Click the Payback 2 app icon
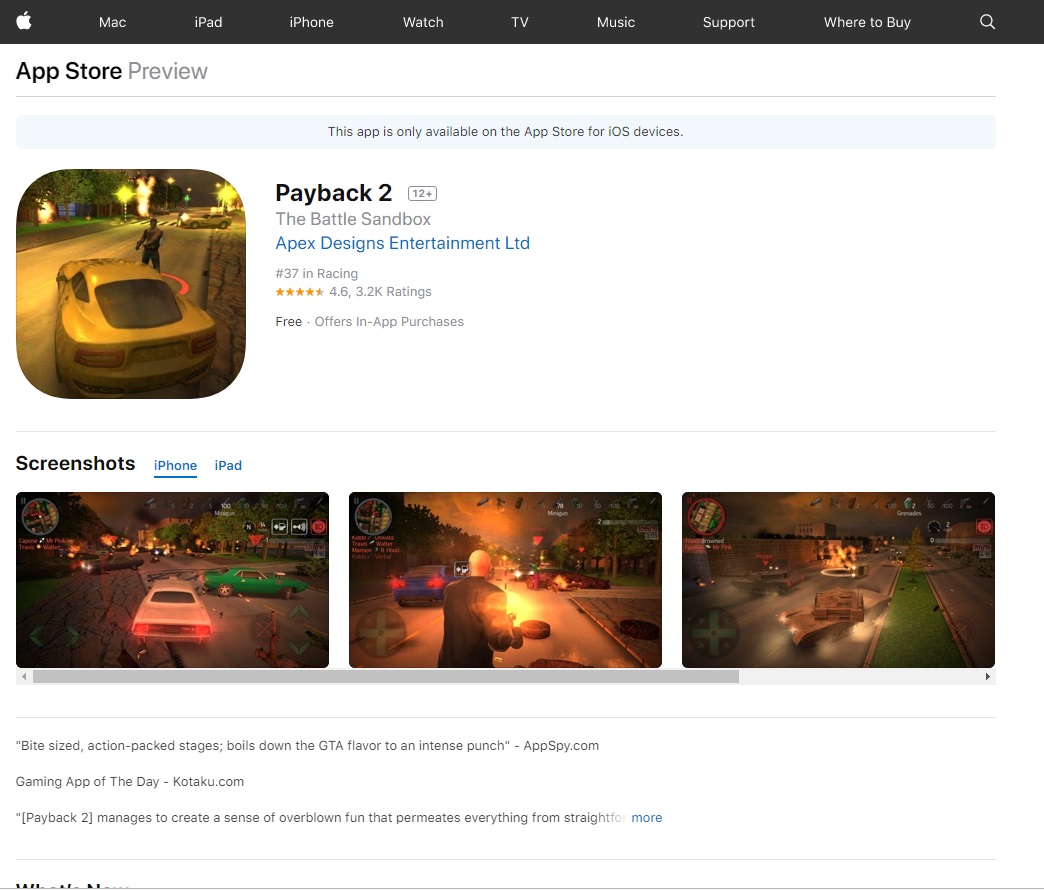Image resolution: width=1044 pixels, height=890 pixels. click(130, 283)
